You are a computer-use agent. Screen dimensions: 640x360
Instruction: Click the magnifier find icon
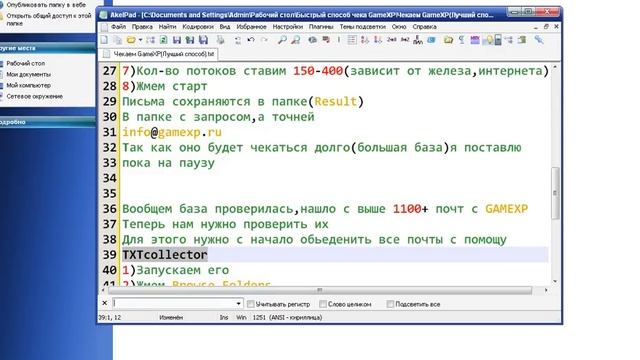pyautogui.click(x=282, y=40)
